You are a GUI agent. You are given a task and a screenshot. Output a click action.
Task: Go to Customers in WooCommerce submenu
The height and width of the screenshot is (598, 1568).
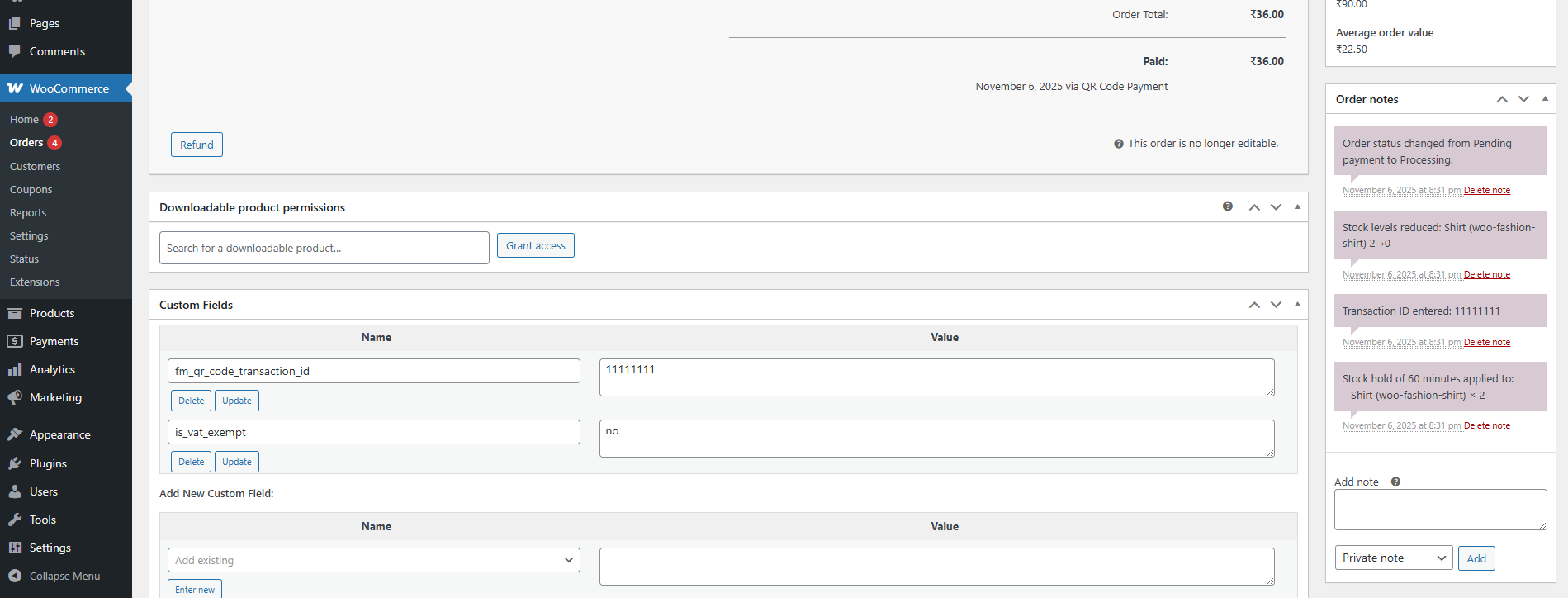coord(35,166)
